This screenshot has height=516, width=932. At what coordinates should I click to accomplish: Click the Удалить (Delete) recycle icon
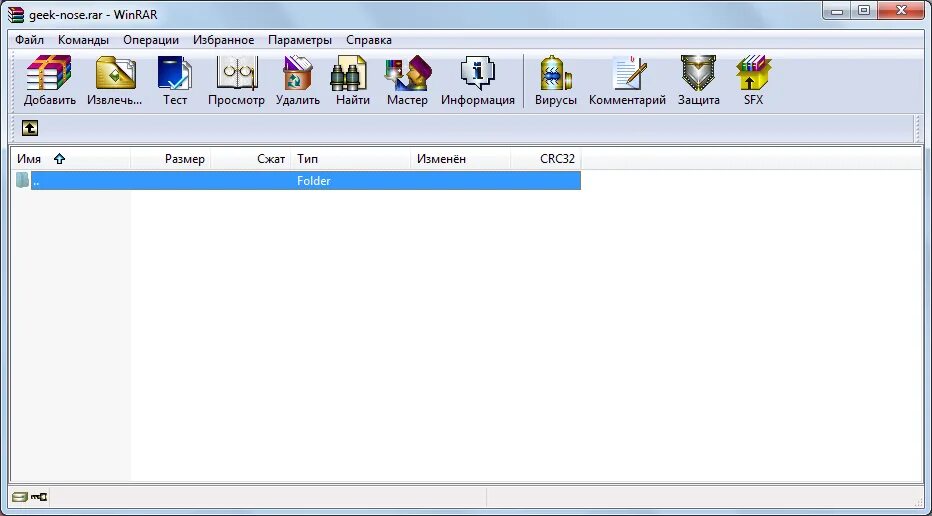coord(298,73)
